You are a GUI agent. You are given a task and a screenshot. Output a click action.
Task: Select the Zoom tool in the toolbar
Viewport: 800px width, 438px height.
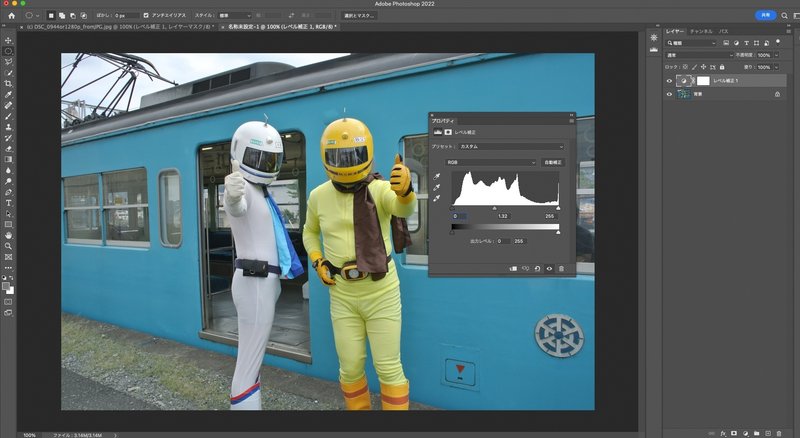point(8,246)
